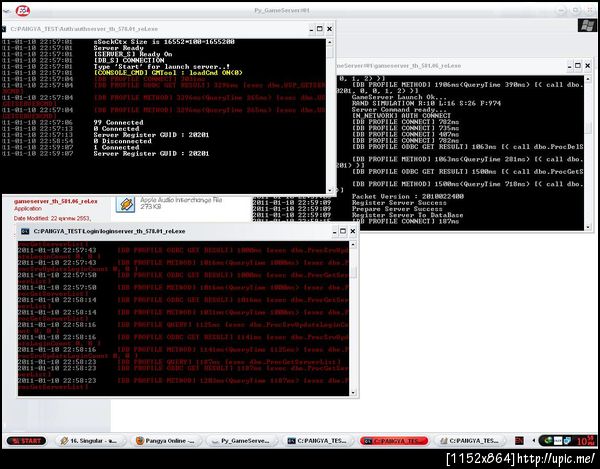Click 'Server Ready' line in authserver console

tap(119, 48)
